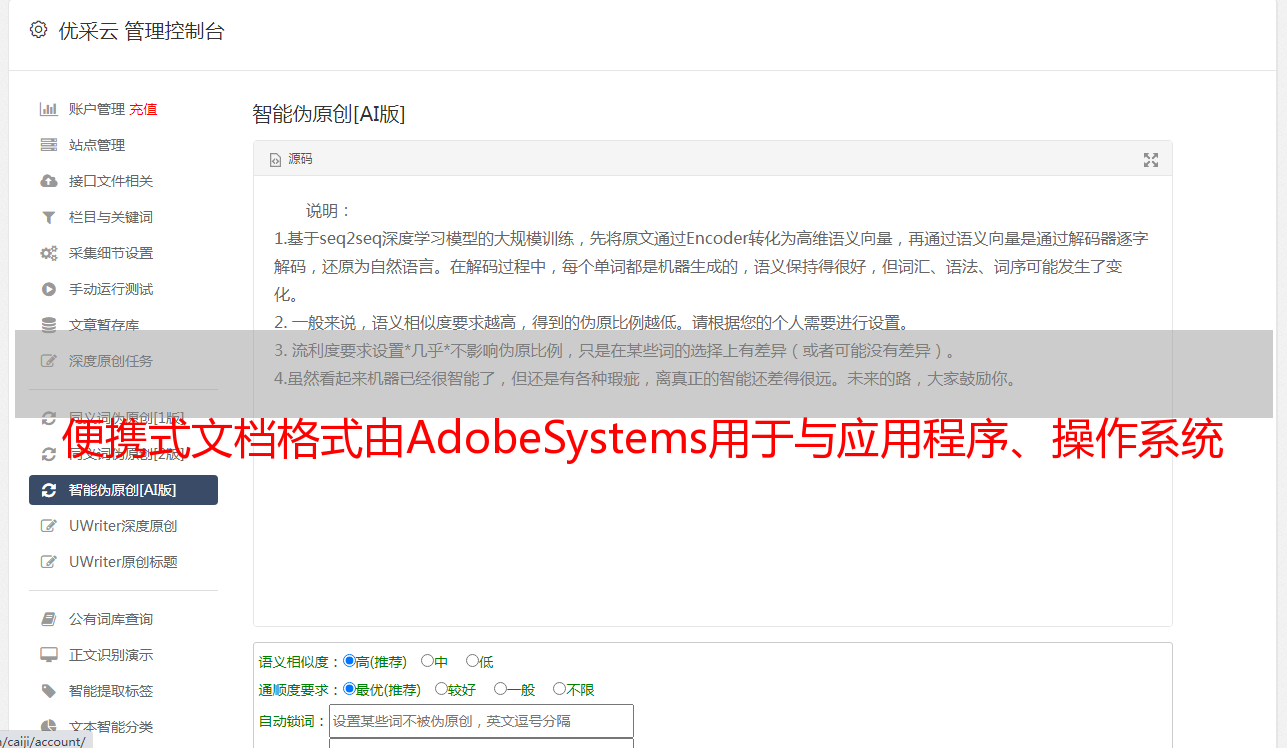1287x748 pixels.
Task: Select 较好 for 通顺度要求
Action: (441, 689)
